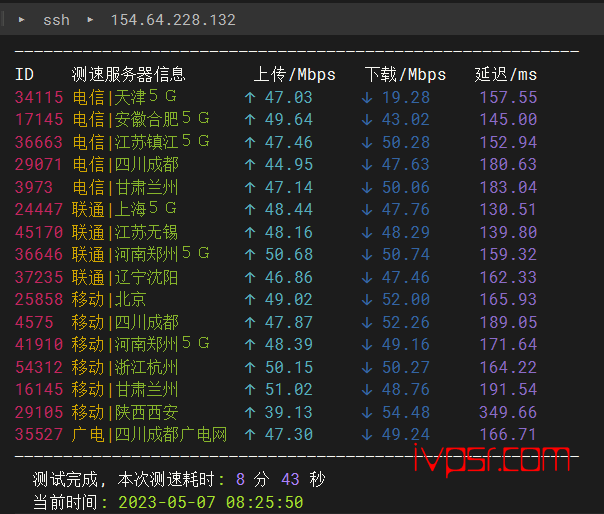Click upload value 51.02
Screen dimensions: 604x514
point(289,390)
